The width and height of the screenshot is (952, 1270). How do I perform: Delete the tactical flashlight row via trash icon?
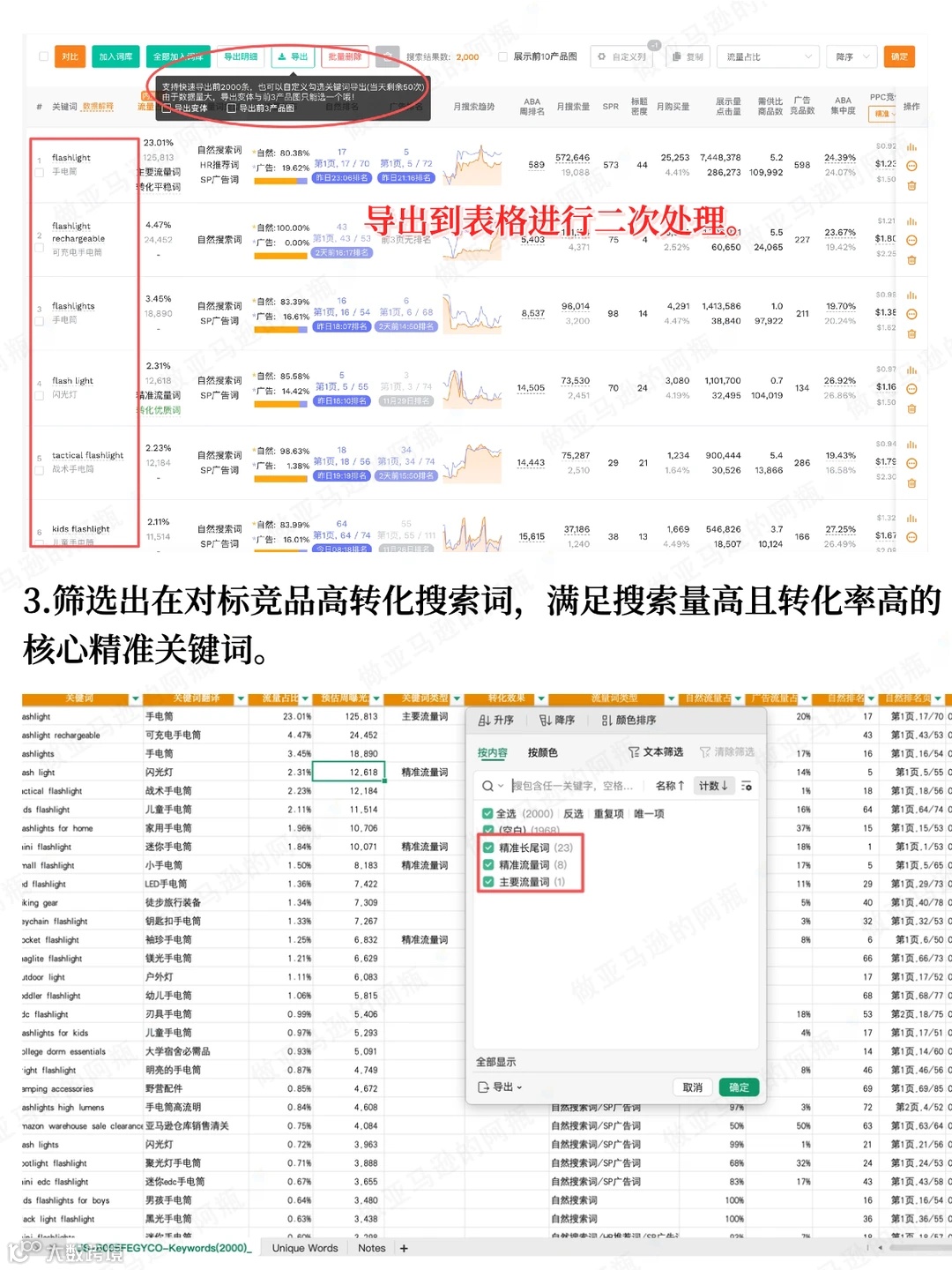pyautogui.click(x=911, y=483)
